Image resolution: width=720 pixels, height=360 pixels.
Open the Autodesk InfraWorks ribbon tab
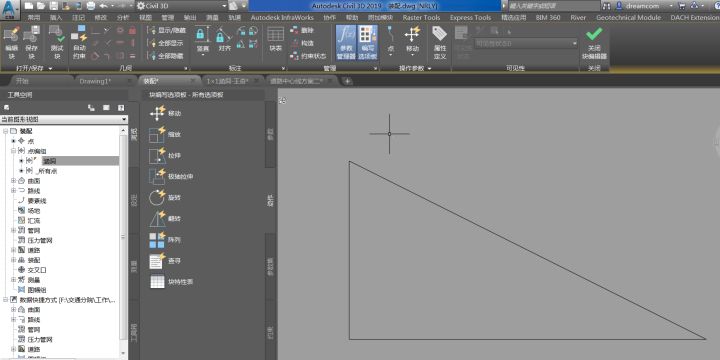click(282, 17)
